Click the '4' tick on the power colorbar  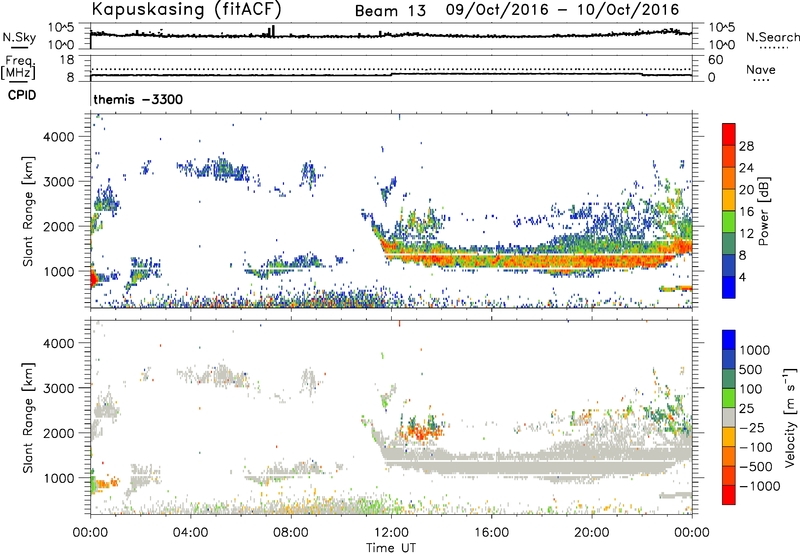(x=742, y=277)
